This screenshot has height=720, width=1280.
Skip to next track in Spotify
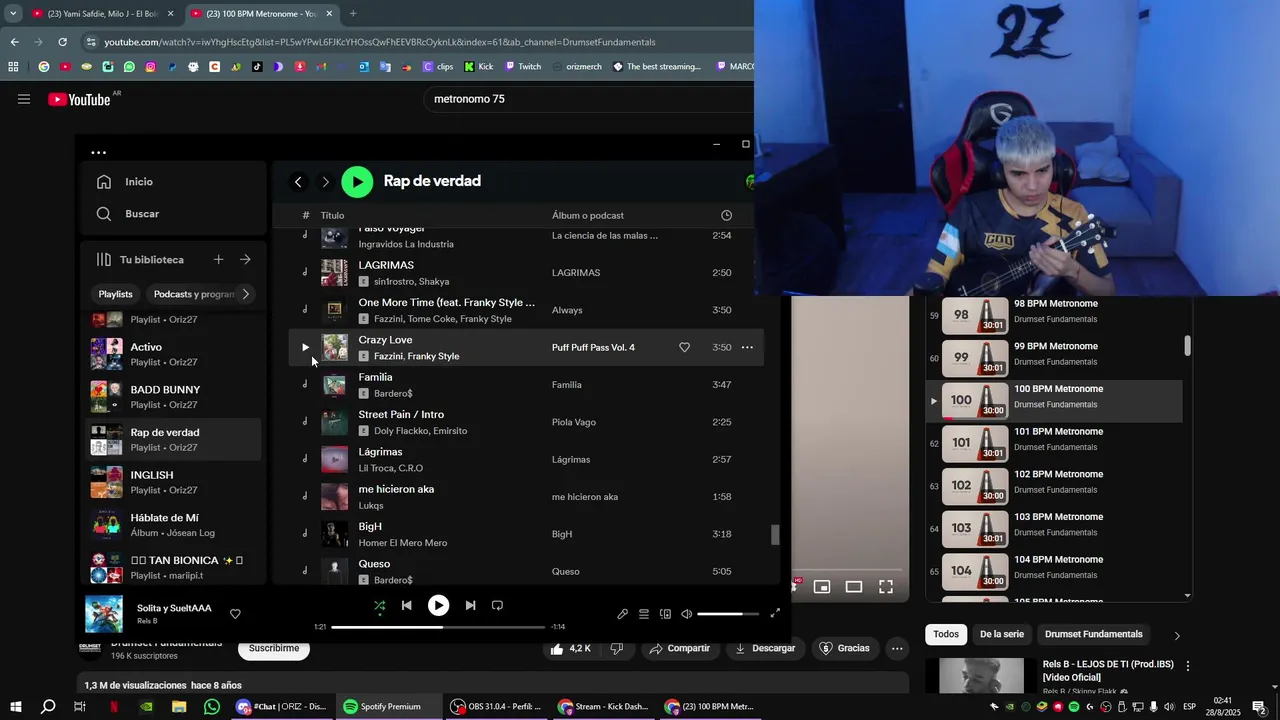click(470, 606)
